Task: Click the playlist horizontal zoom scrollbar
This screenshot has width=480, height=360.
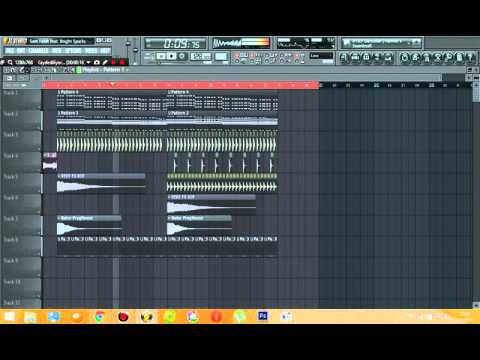Action: [x=245, y=78]
